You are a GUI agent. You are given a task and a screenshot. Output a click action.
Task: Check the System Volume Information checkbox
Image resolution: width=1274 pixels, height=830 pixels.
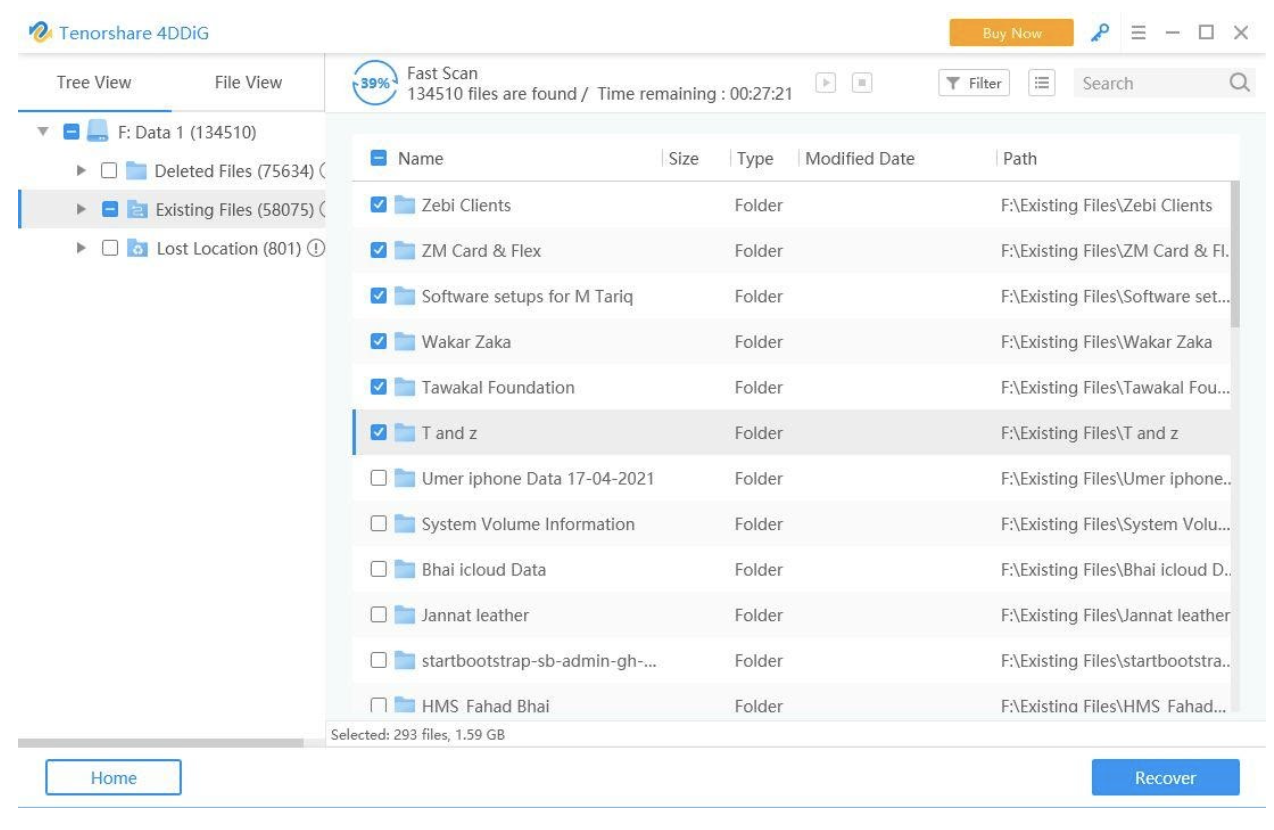(378, 524)
